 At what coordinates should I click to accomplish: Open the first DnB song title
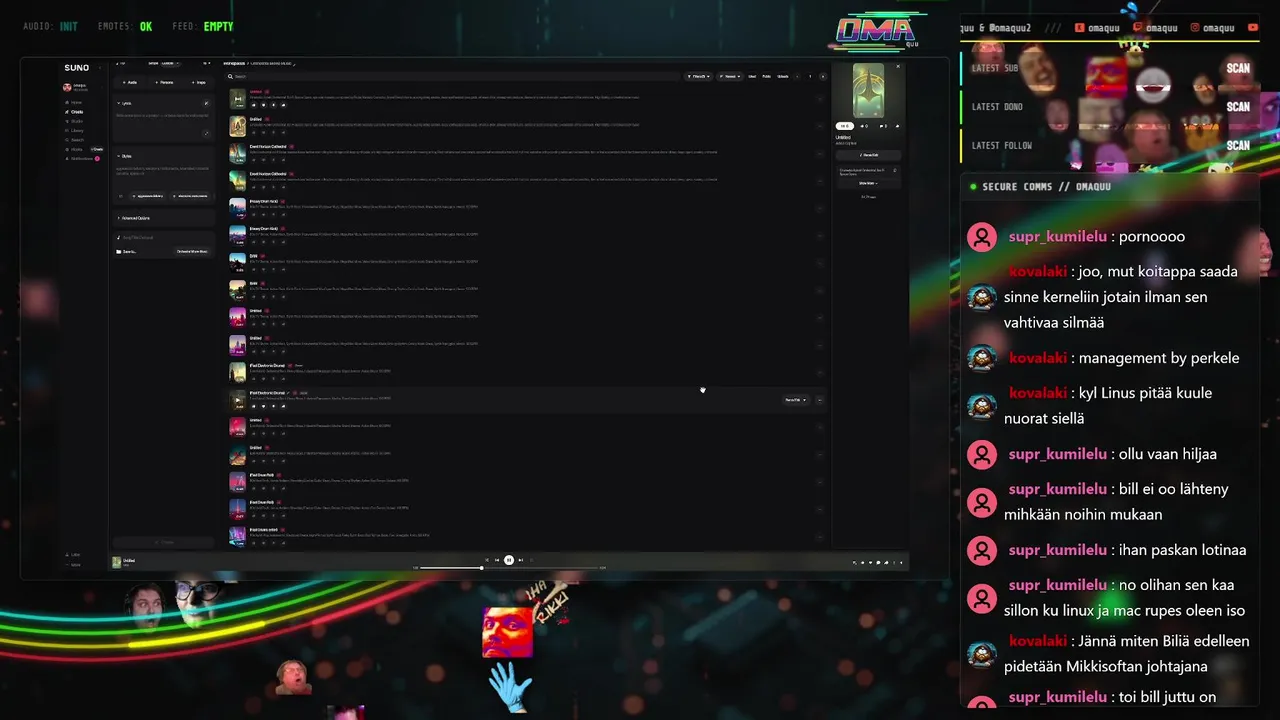[253, 256]
